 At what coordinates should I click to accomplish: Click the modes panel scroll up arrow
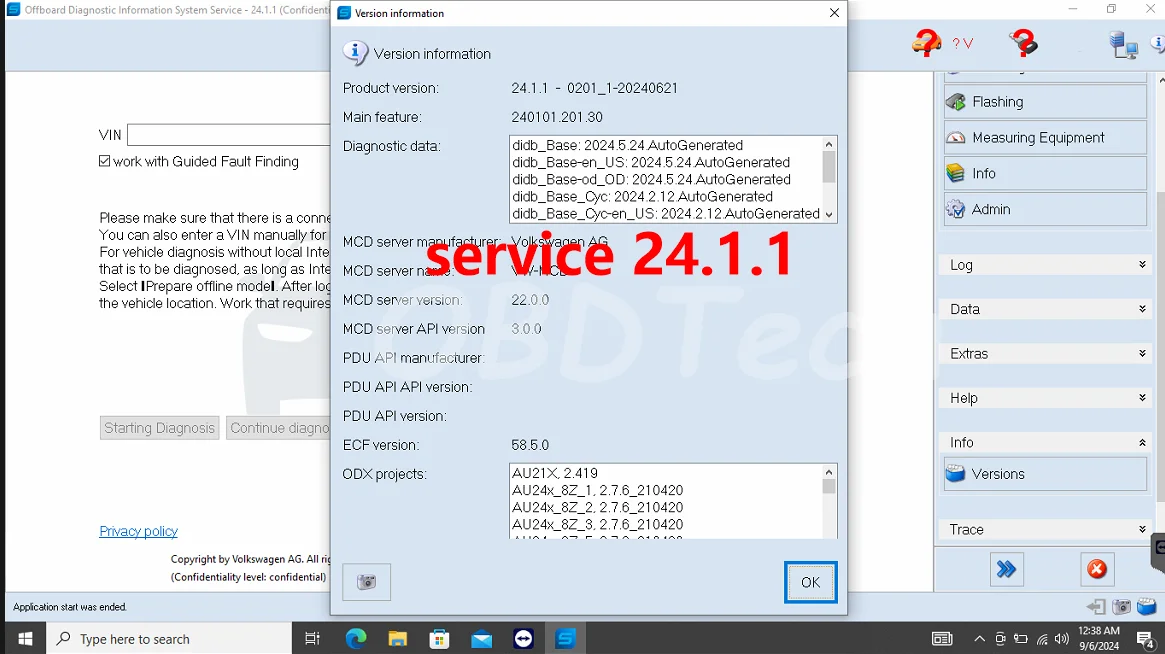(1160, 78)
